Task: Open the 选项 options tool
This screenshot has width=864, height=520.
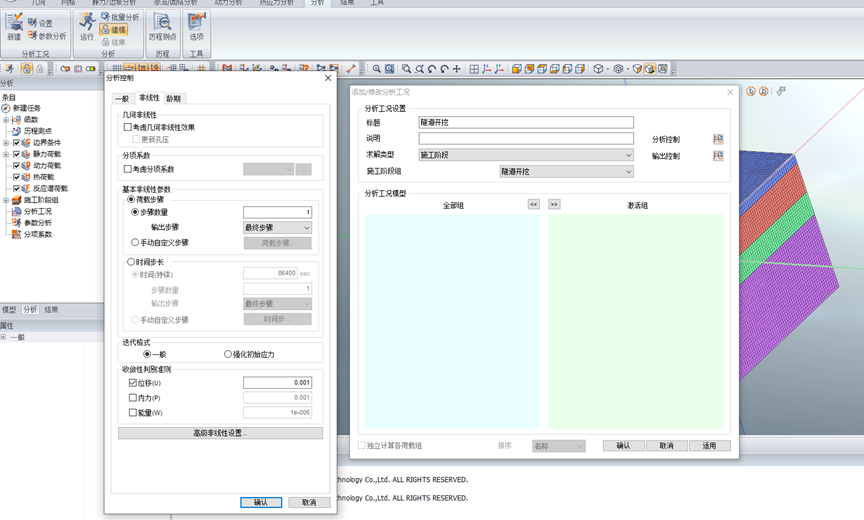Action: point(197,26)
